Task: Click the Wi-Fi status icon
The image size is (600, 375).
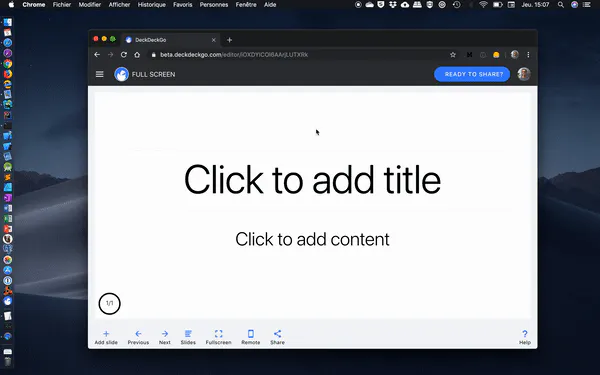Action: pos(483,5)
